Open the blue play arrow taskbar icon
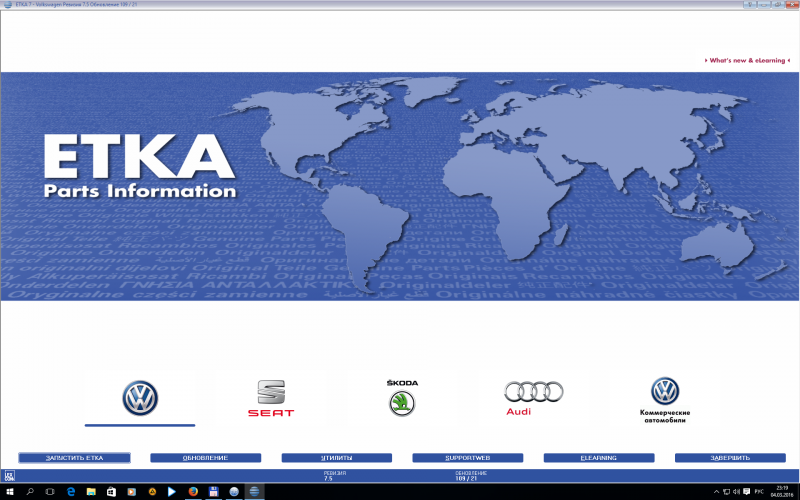 pyautogui.click(x=172, y=492)
